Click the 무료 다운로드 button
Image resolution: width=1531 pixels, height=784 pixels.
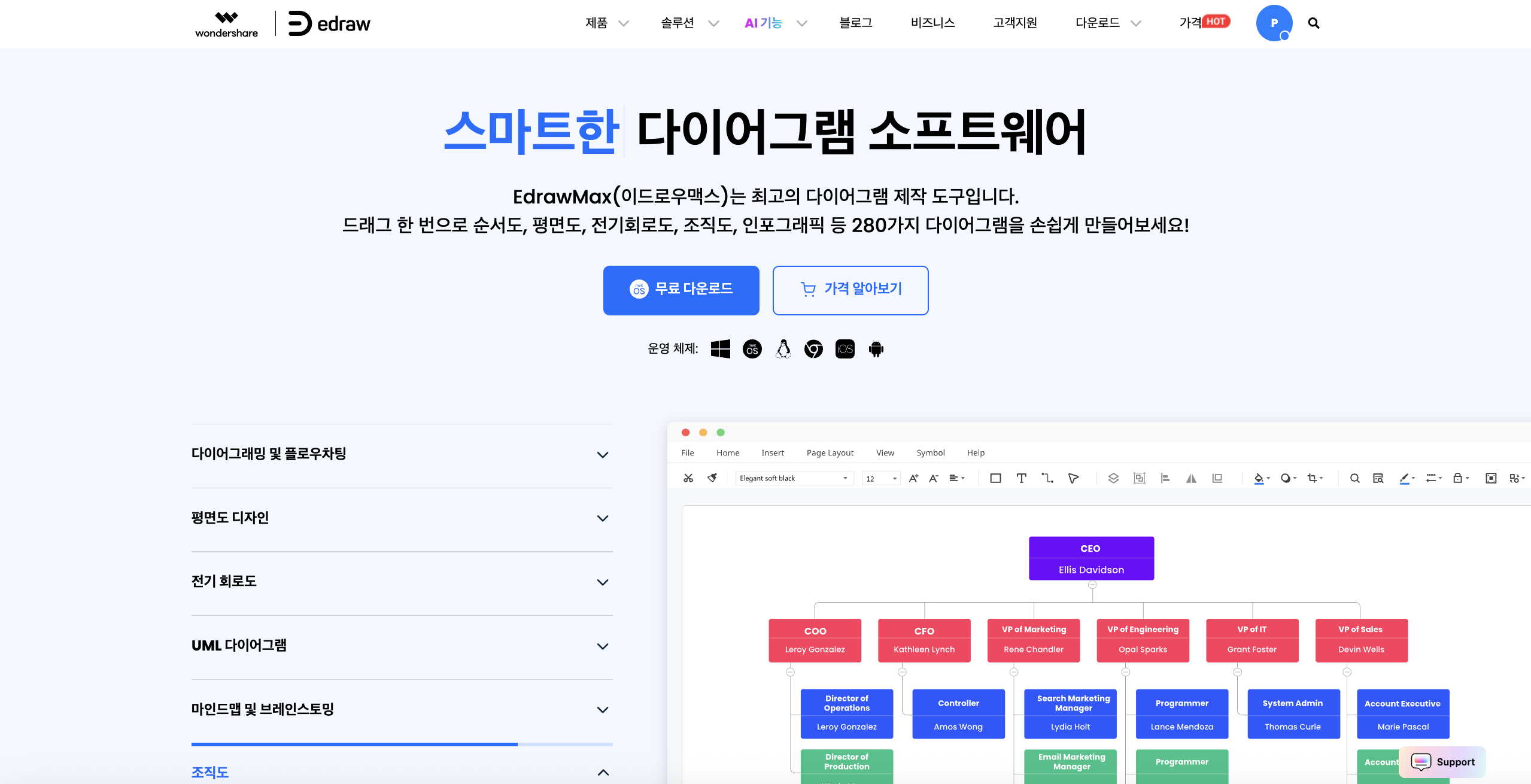[x=681, y=290]
